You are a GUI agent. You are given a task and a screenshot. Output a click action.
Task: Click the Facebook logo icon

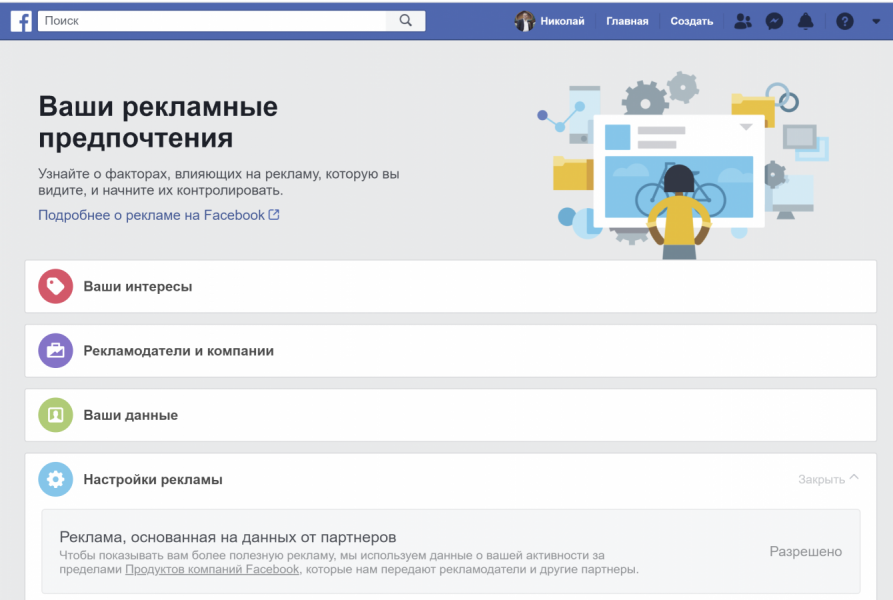tap(21, 22)
